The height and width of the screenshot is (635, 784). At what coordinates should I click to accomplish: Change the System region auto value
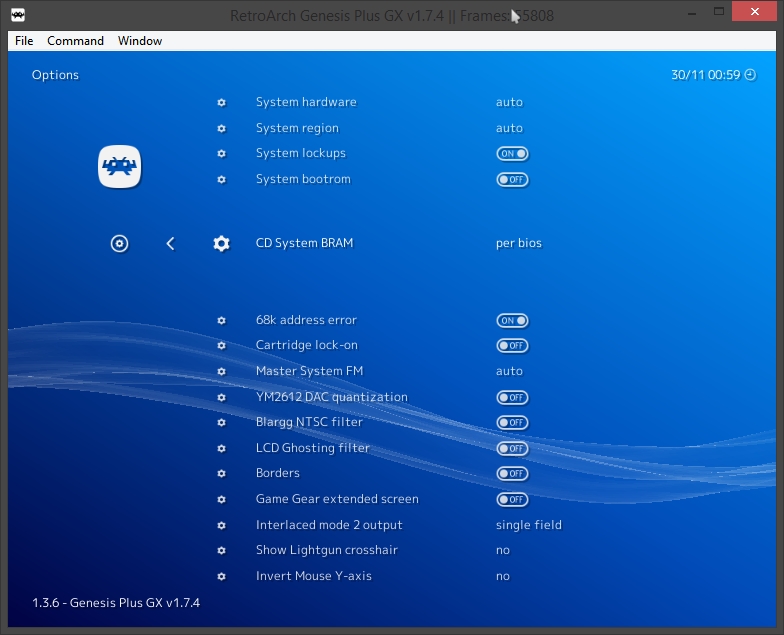coord(509,128)
